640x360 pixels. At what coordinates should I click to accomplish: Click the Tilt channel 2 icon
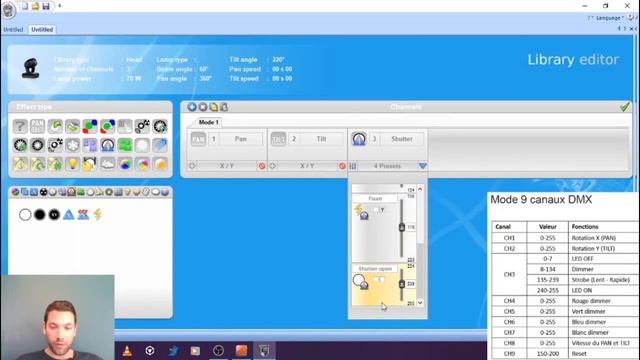point(278,139)
